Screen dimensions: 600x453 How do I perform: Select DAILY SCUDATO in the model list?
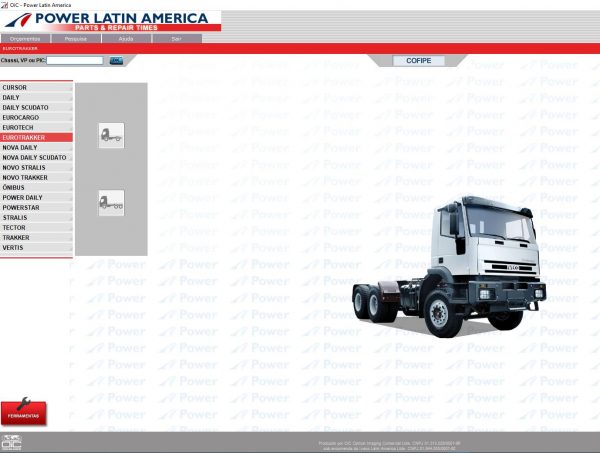pyautogui.click(x=36, y=108)
